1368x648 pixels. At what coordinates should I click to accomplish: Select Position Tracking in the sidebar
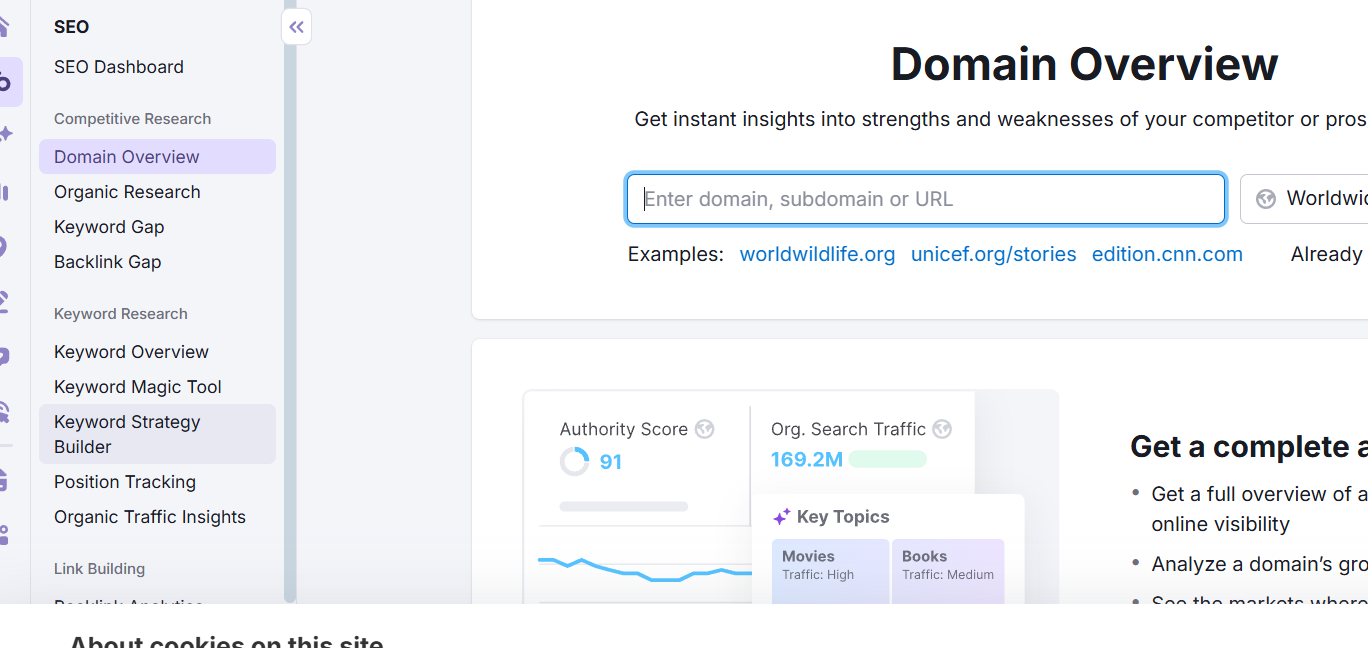tap(125, 481)
